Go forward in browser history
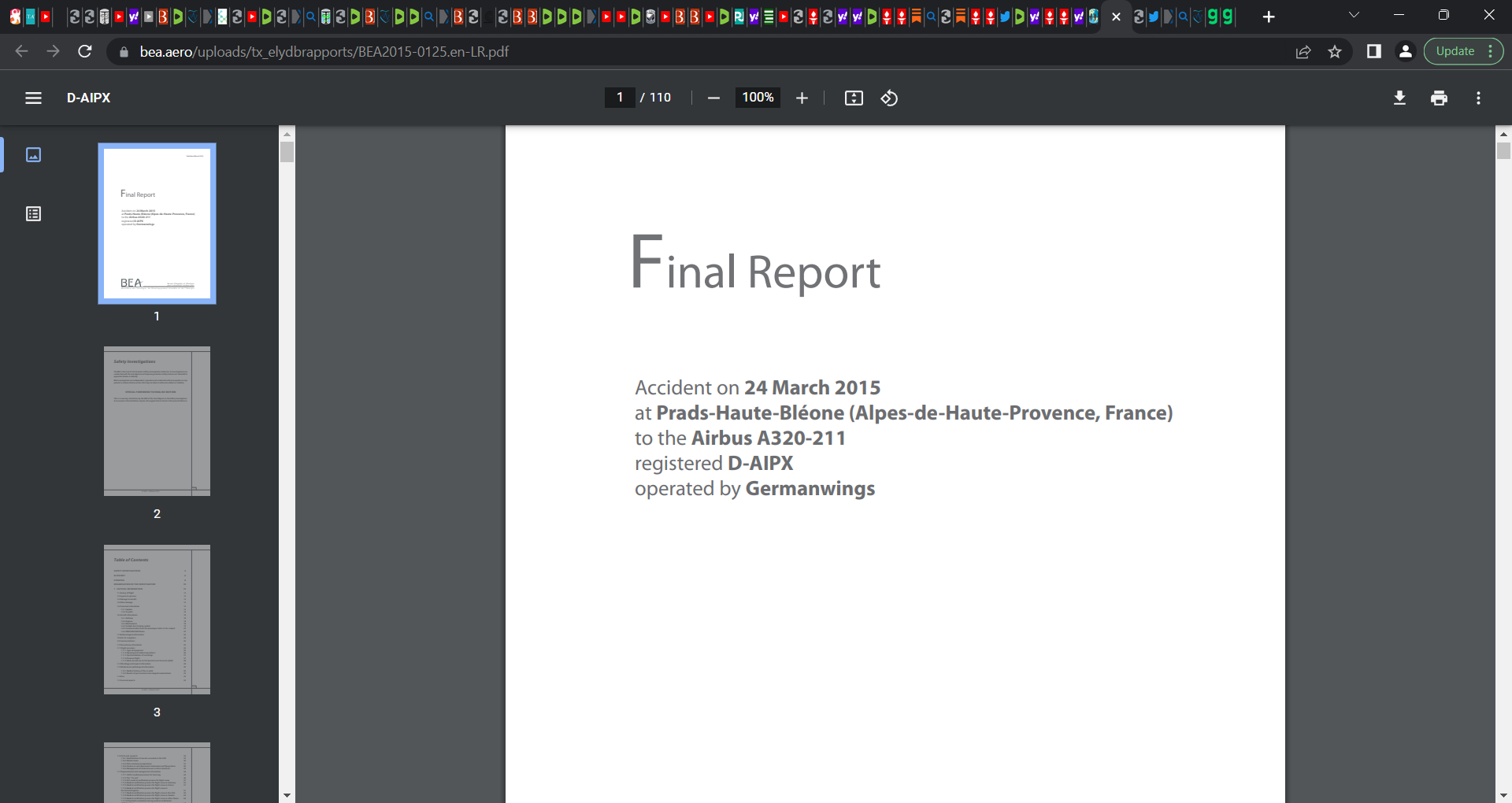Screen dimensions: 1512x803 53,51
